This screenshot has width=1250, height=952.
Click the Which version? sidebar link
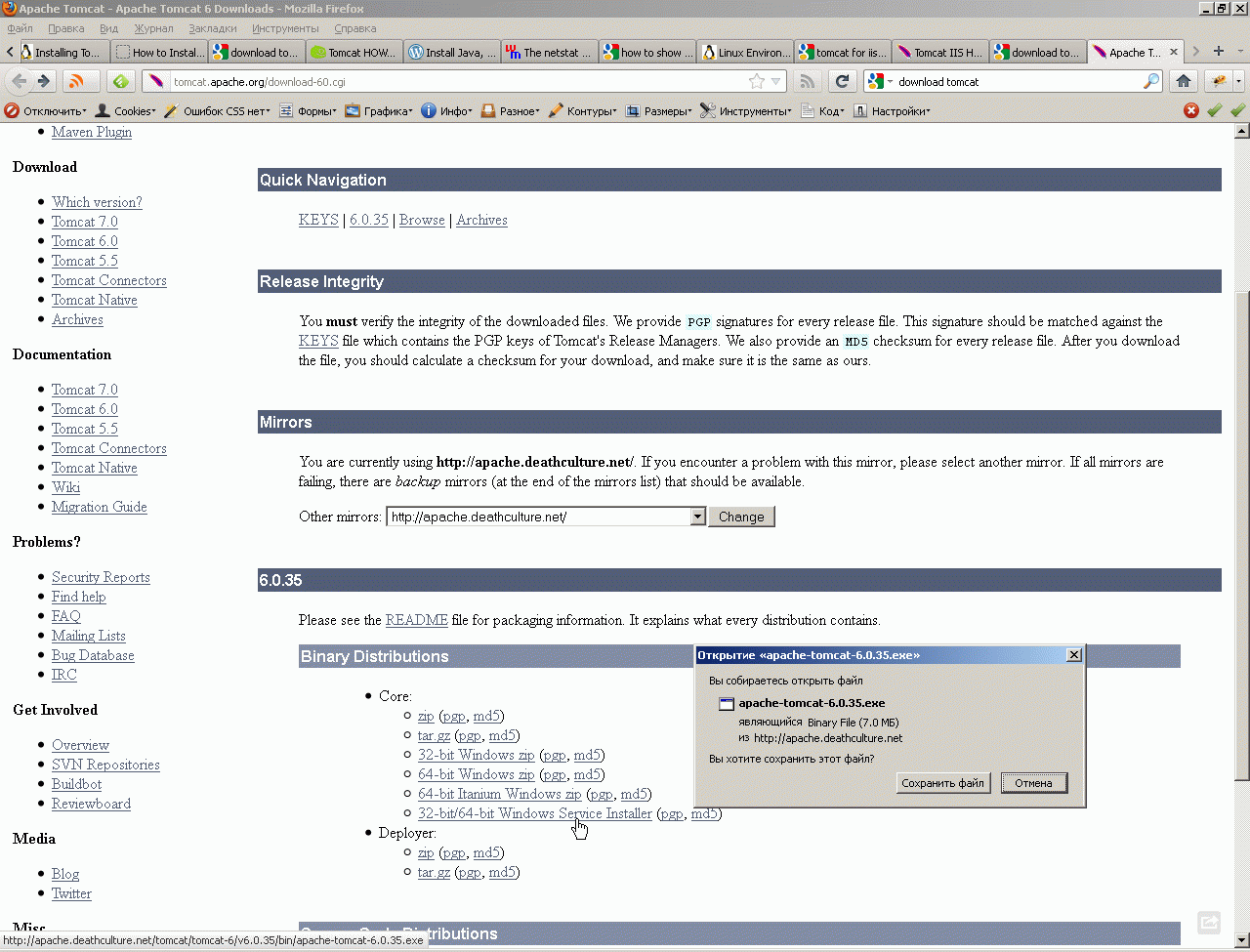(97, 202)
